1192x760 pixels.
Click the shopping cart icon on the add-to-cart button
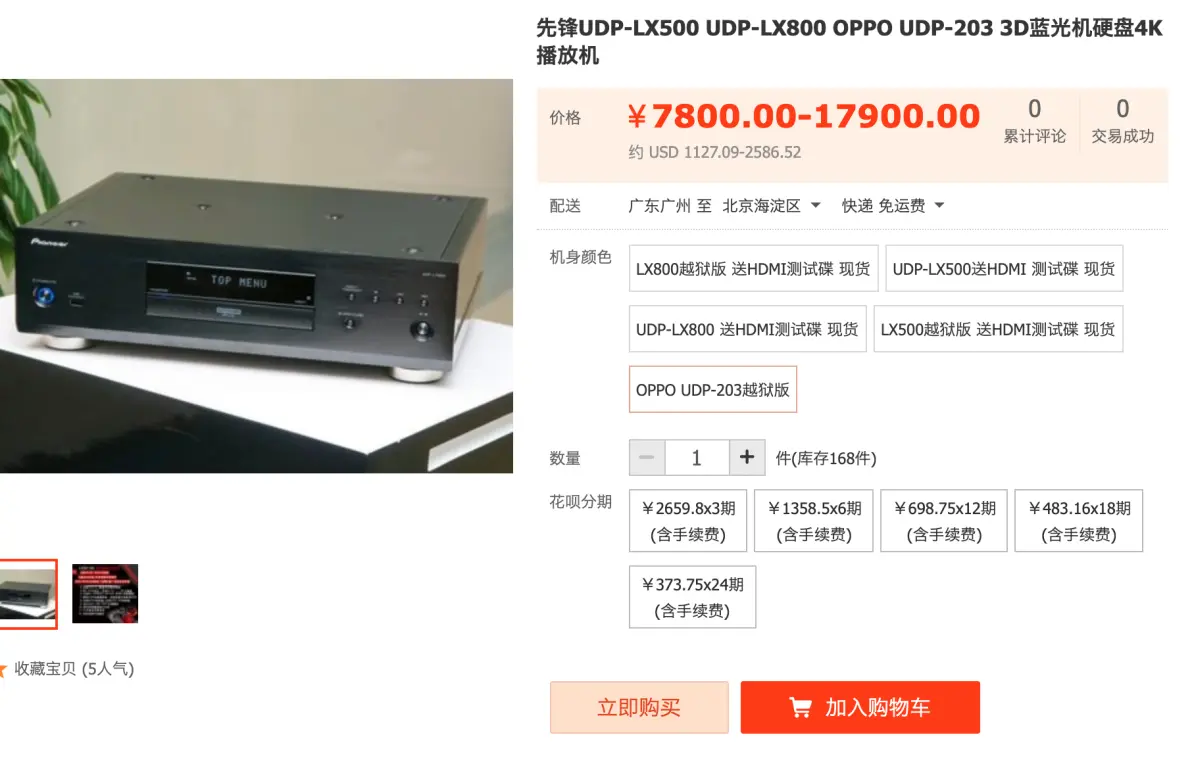800,708
